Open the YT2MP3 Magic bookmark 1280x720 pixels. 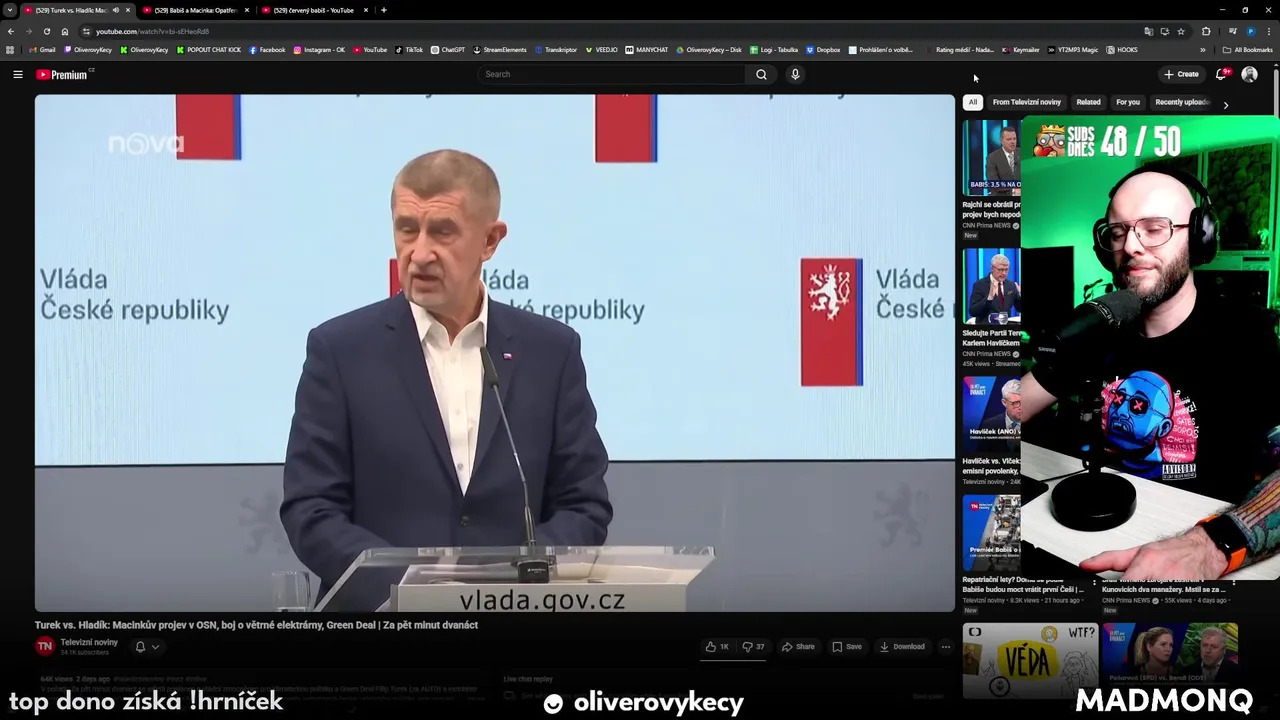point(1074,49)
